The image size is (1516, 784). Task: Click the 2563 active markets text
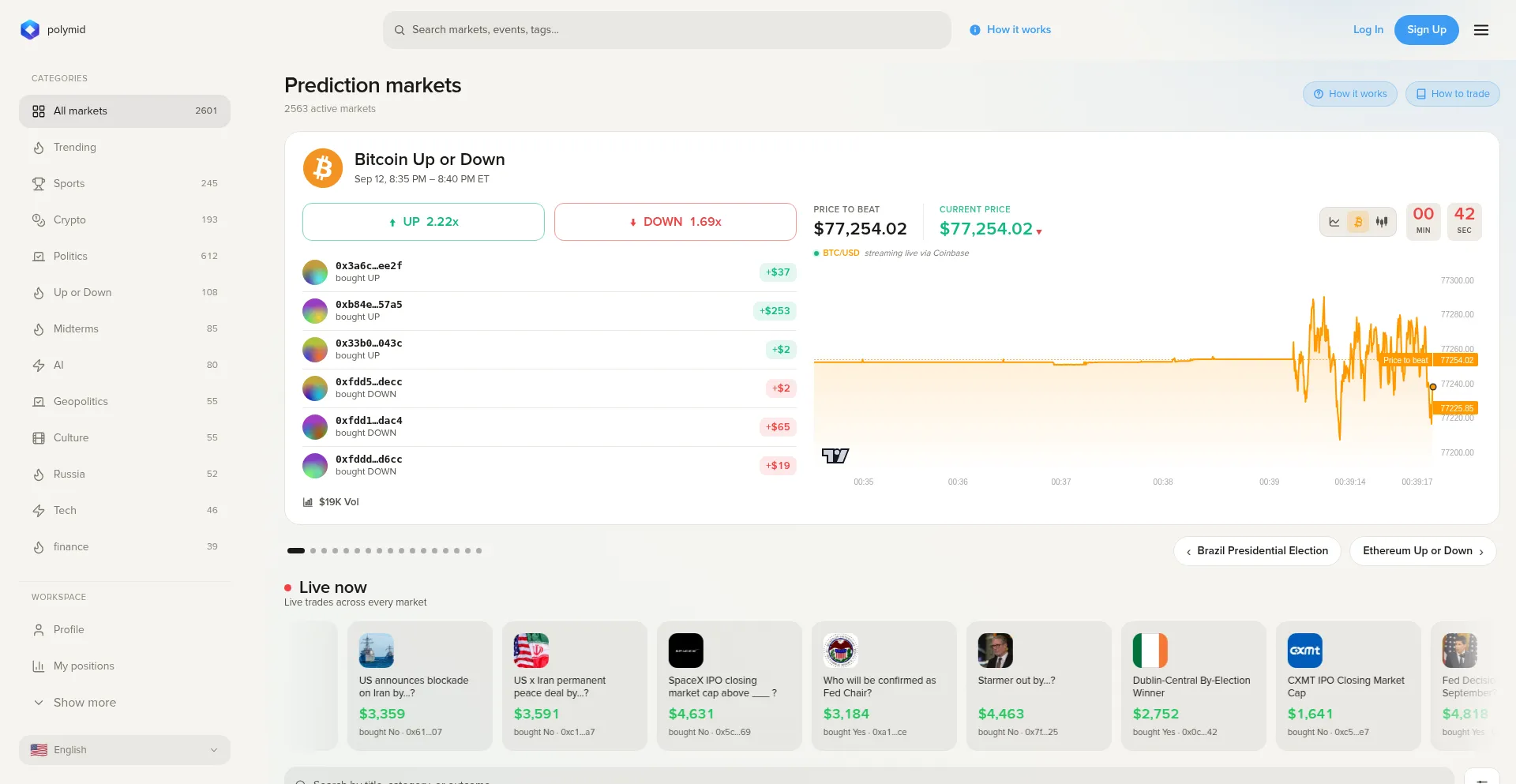coord(330,109)
